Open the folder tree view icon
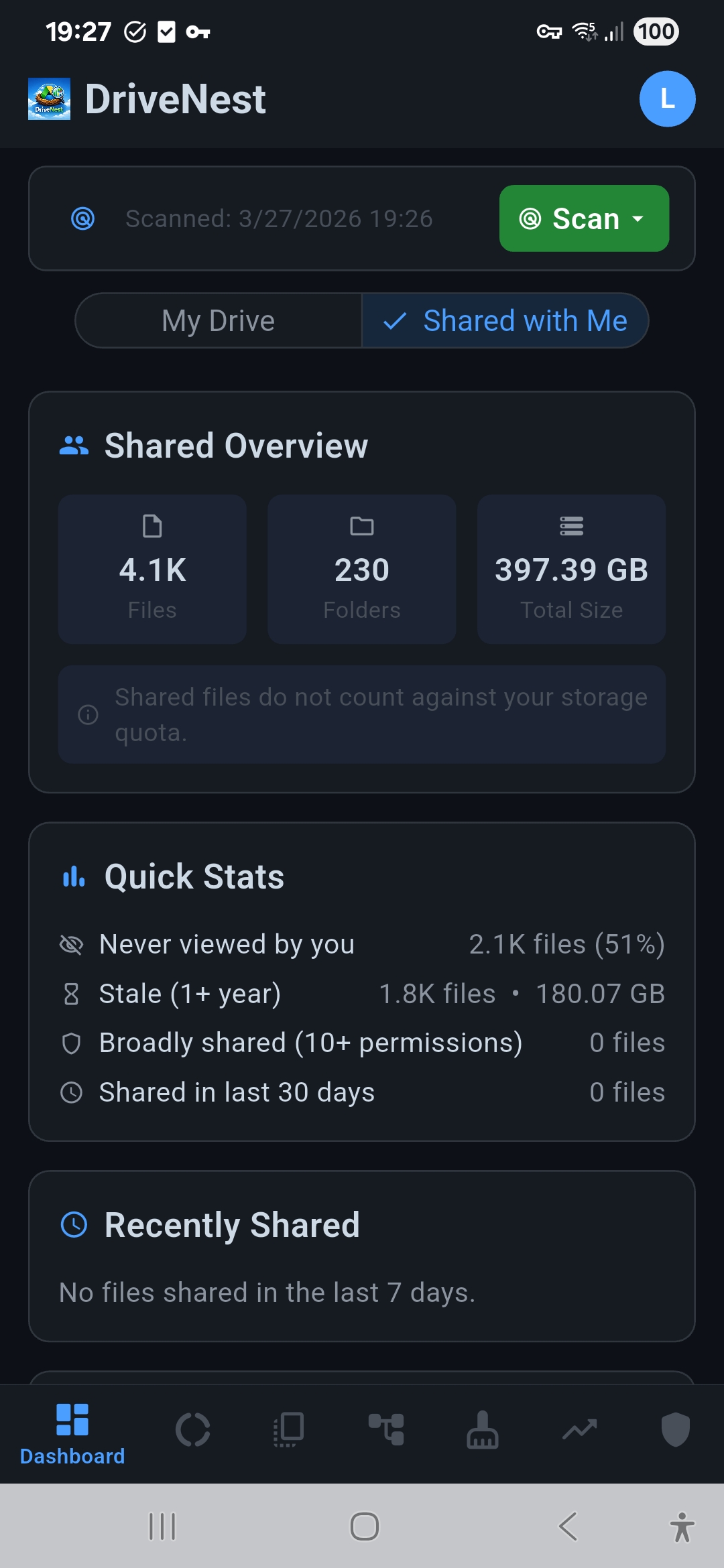This screenshot has height=1568, width=724. pyautogui.click(x=386, y=1430)
